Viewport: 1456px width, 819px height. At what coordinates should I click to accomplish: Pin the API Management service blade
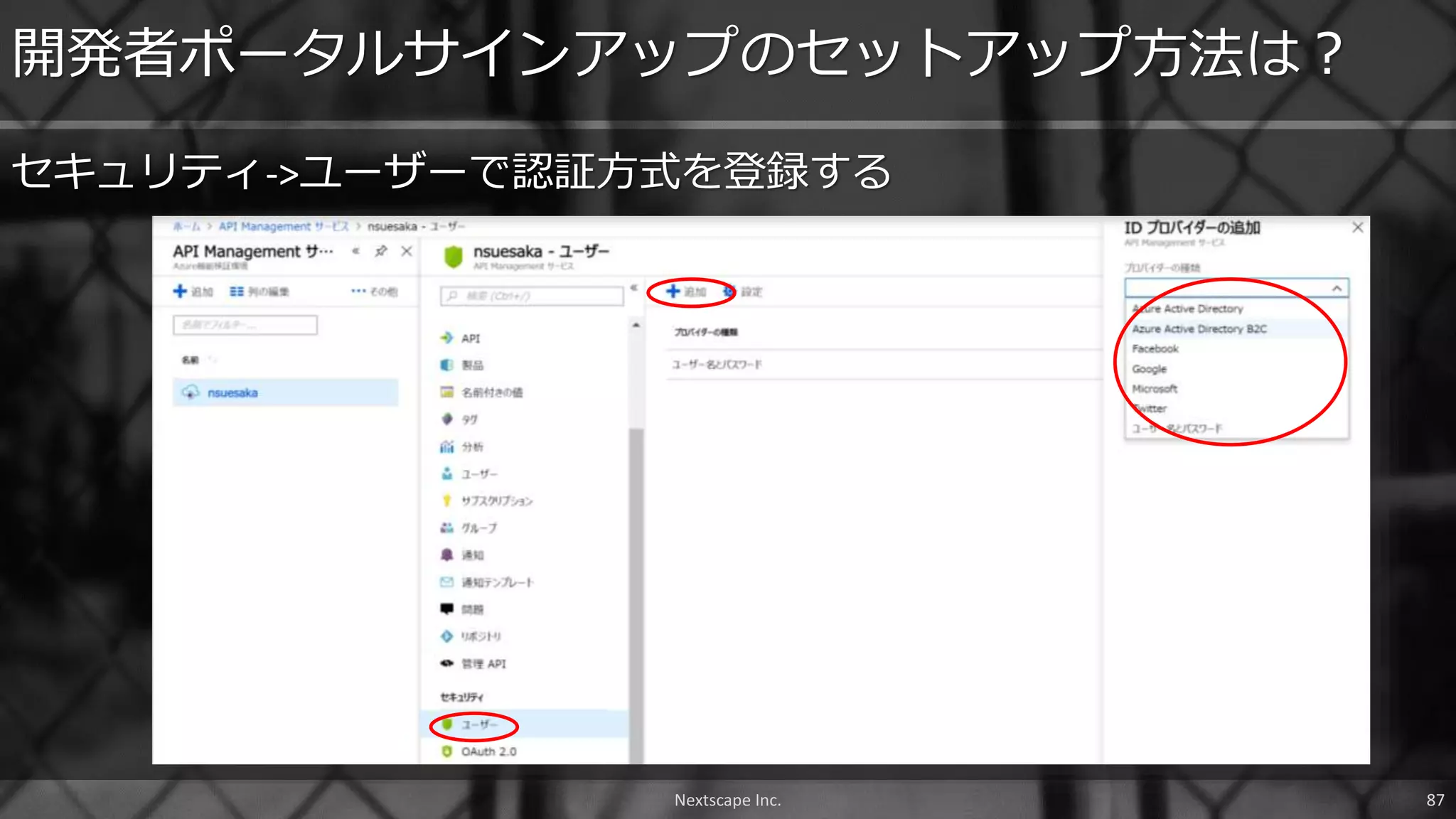click(381, 251)
